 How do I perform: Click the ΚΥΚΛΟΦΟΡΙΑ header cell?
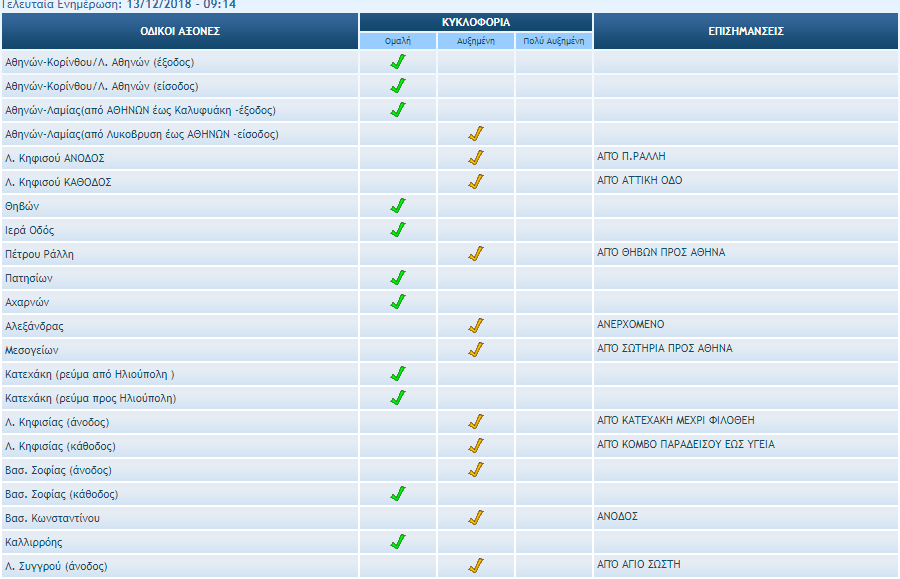coord(476,22)
